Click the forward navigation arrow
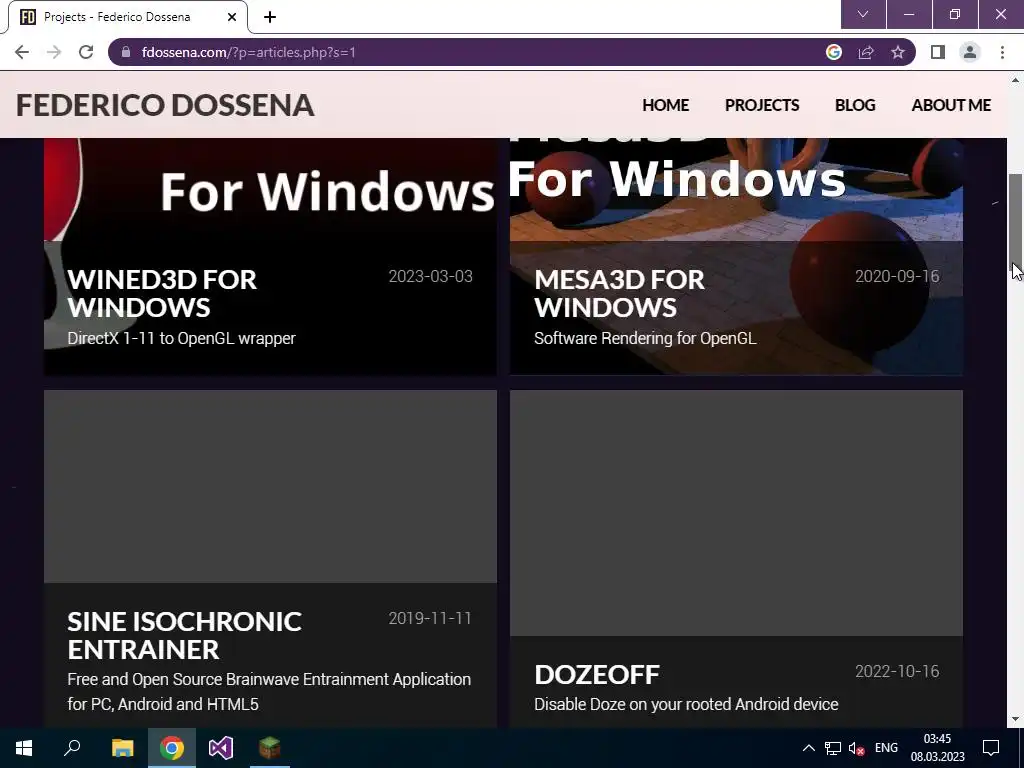The height and width of the screenshot is (768, 1024). (54, 52)
